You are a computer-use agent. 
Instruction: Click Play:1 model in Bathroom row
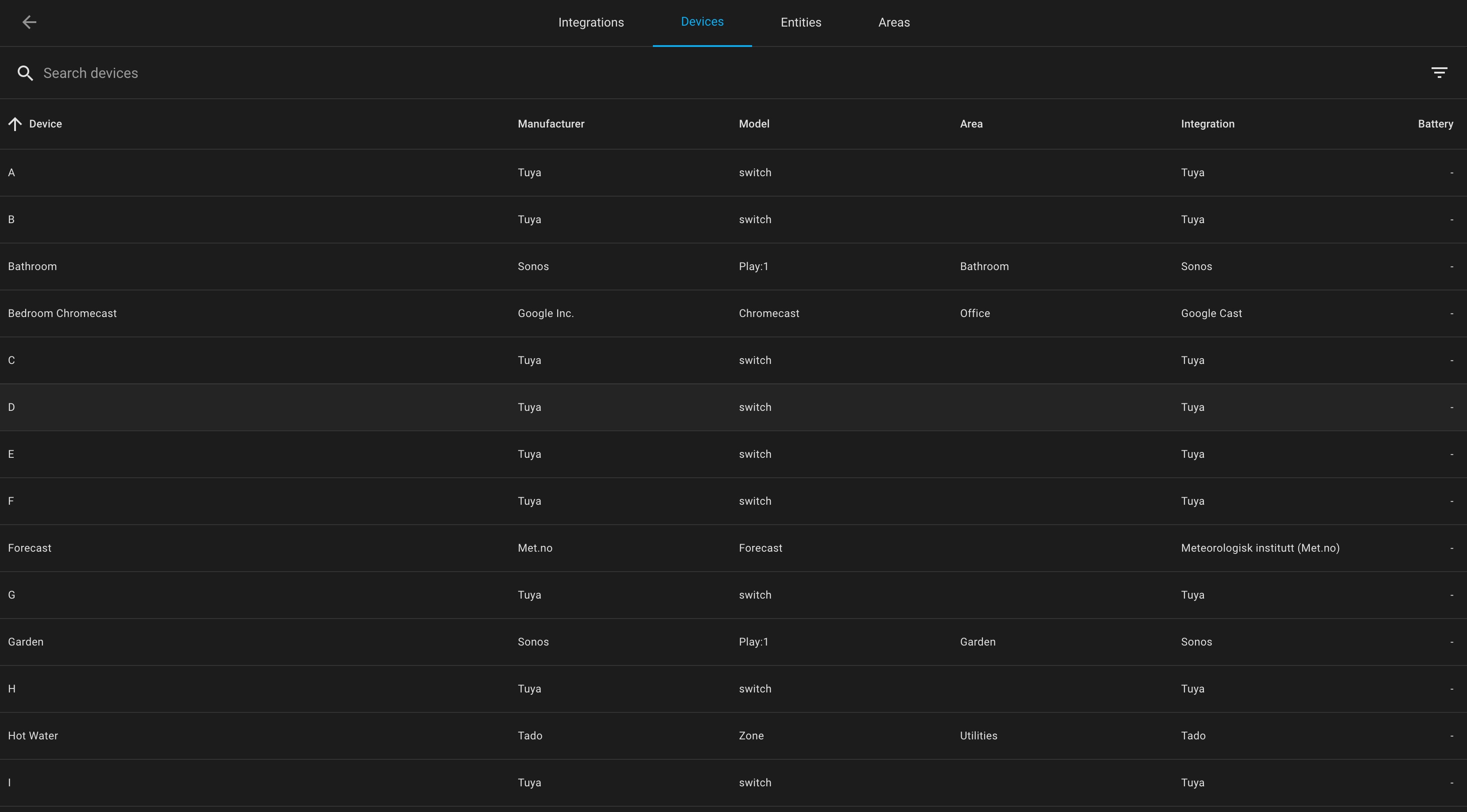(x=753, y=267)
